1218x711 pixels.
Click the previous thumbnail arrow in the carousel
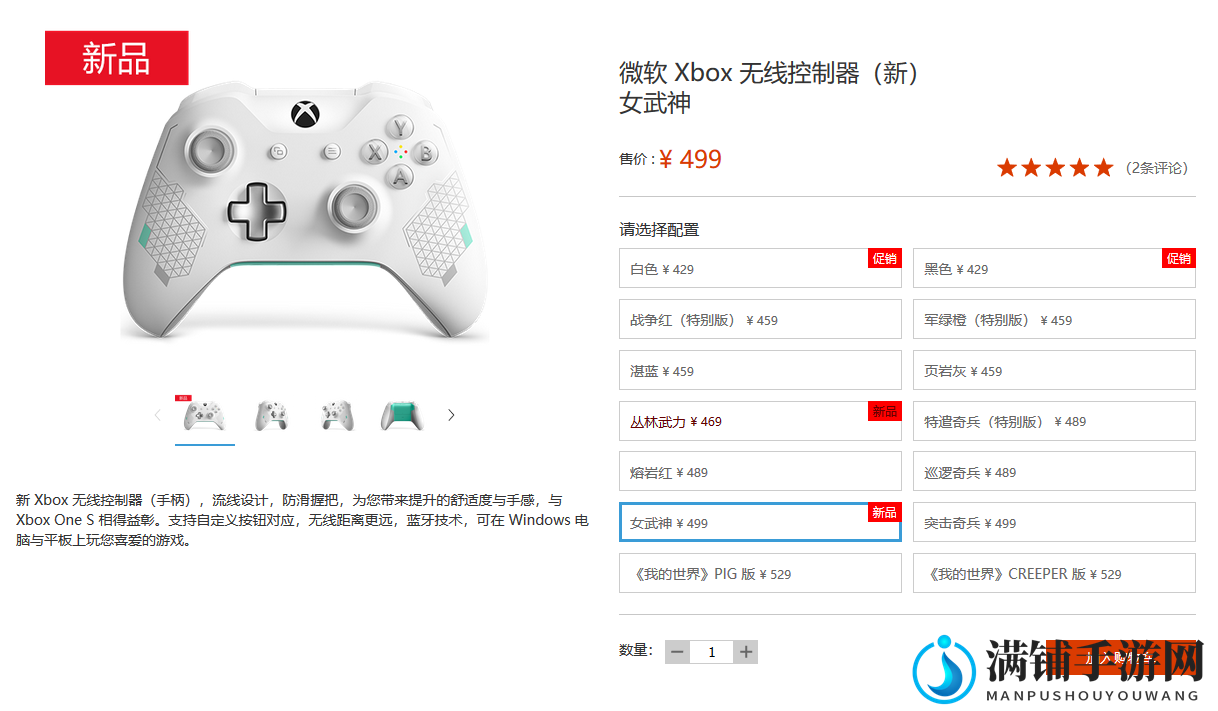[x=157, y=415]
